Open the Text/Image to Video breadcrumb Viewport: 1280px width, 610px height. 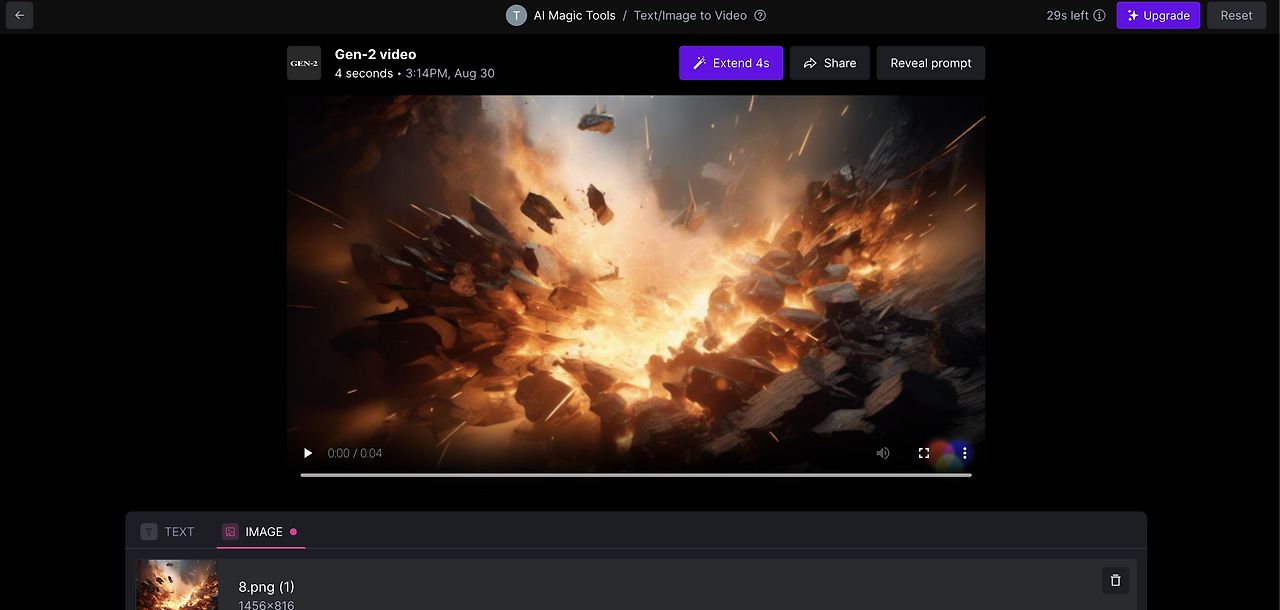690,15
